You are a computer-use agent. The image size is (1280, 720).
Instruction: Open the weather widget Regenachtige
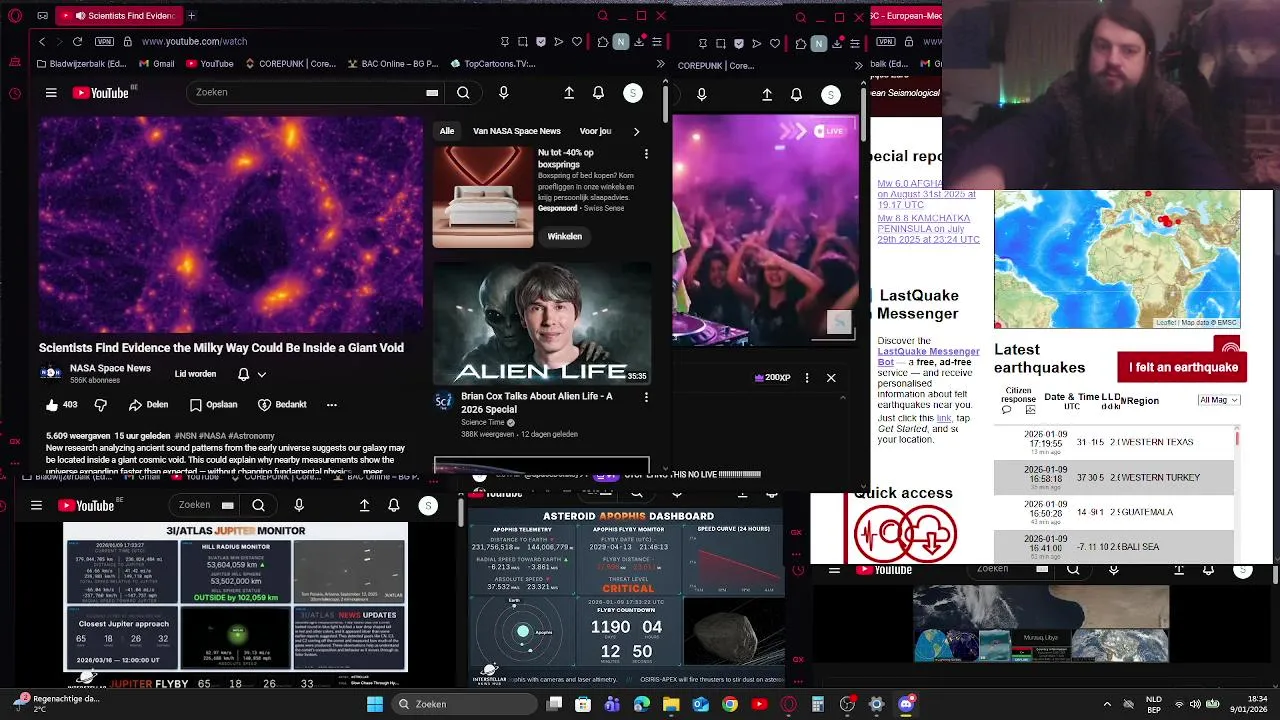tap(55, 704)
